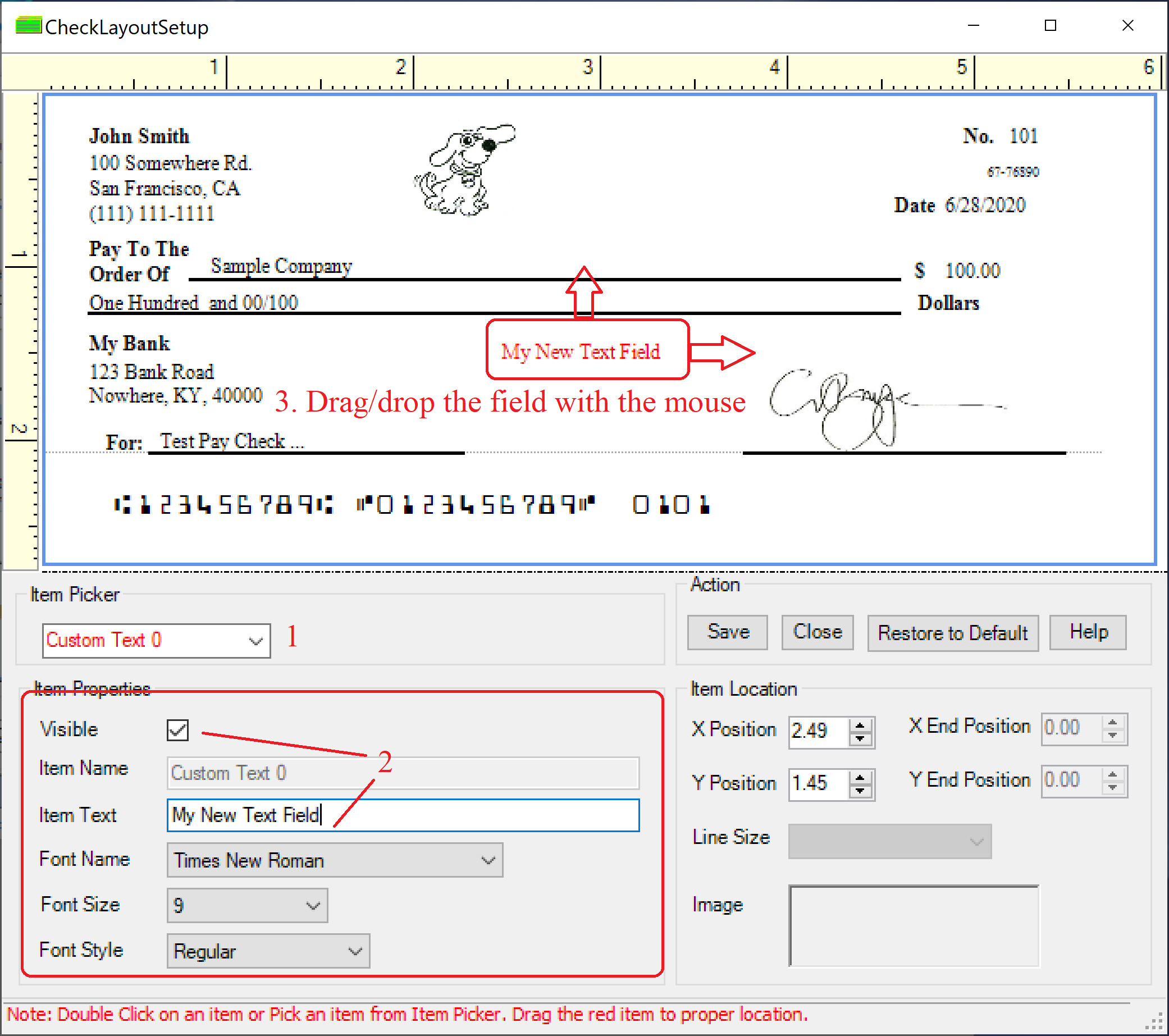Open the Item Picker dropdown
The image size is (1169, 1036).
[x=255, y=641]
